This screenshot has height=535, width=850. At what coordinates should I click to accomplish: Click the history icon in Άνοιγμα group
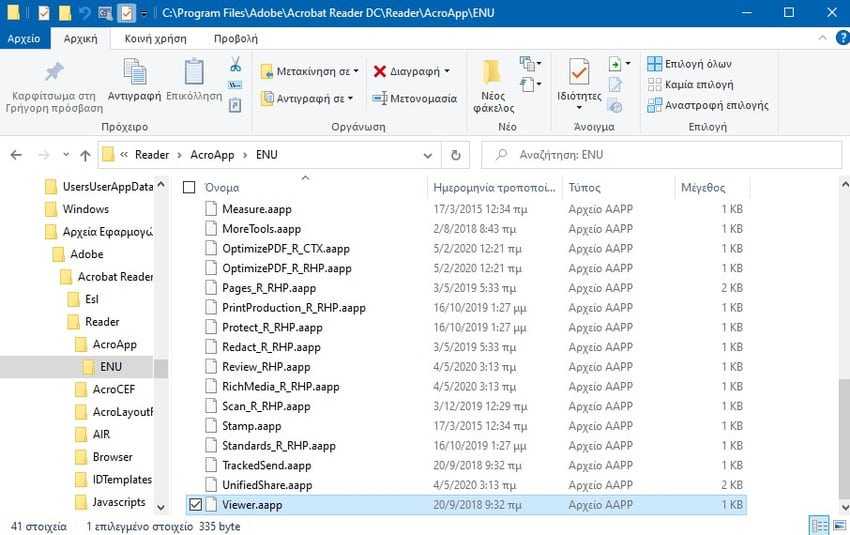coord(615,106)
